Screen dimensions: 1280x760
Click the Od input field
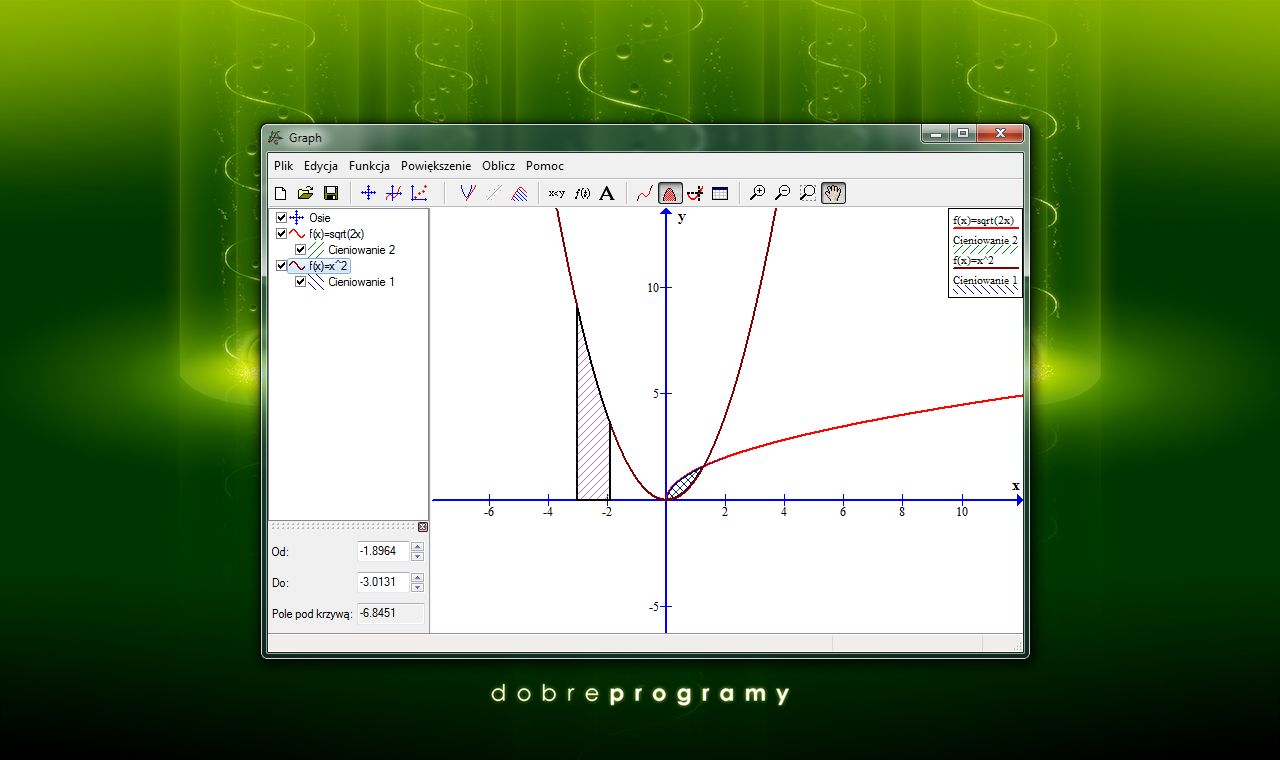pyautogui.click(x=383, y=551)
